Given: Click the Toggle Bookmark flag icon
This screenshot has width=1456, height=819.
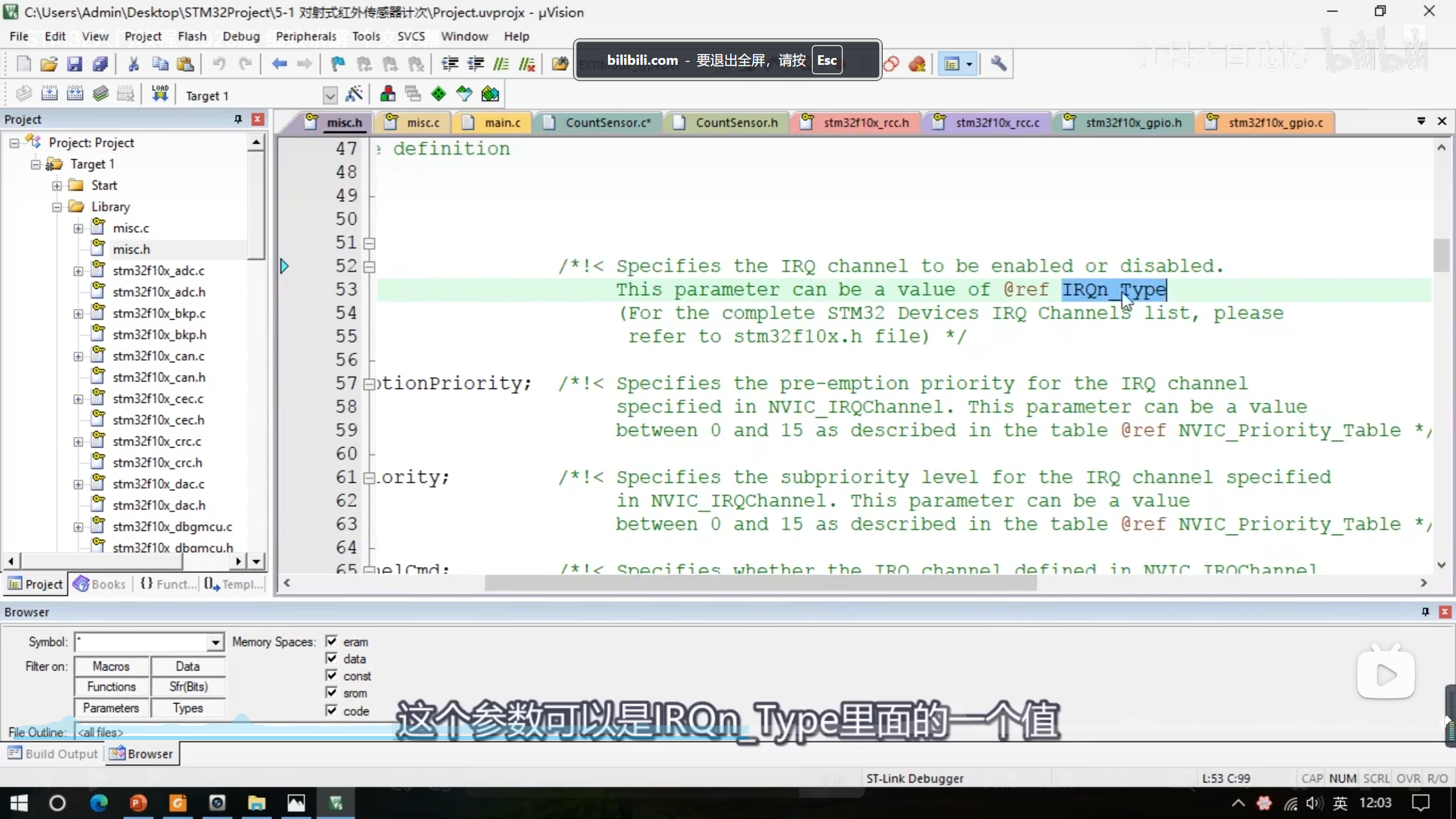Looking at the screenshot, I should pos(338,64).
